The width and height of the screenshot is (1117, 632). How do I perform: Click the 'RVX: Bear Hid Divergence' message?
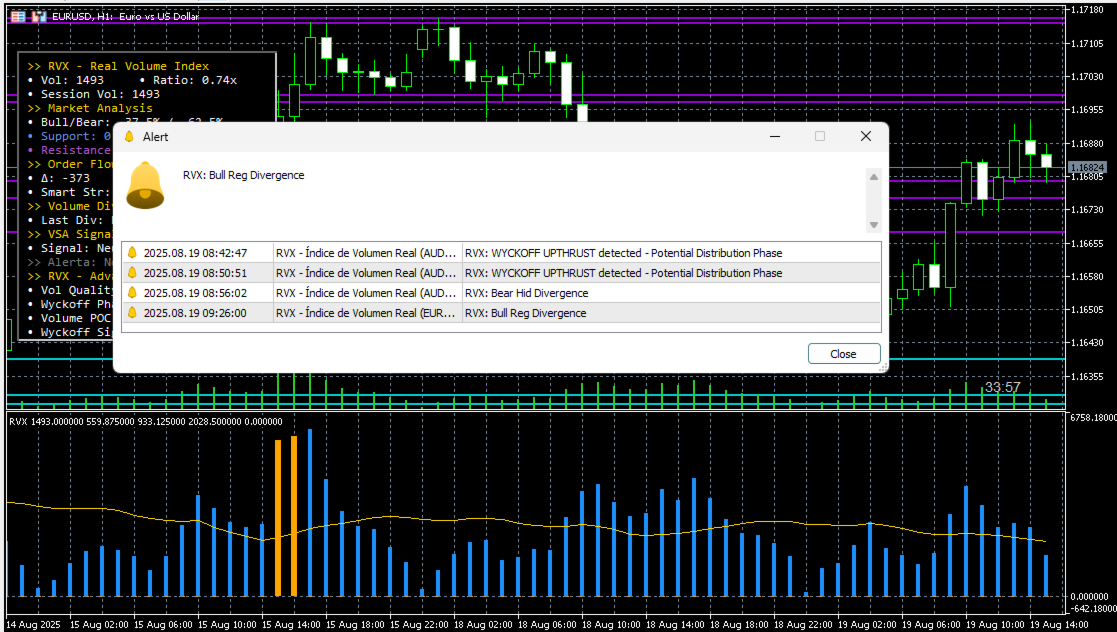click(526, 293)
